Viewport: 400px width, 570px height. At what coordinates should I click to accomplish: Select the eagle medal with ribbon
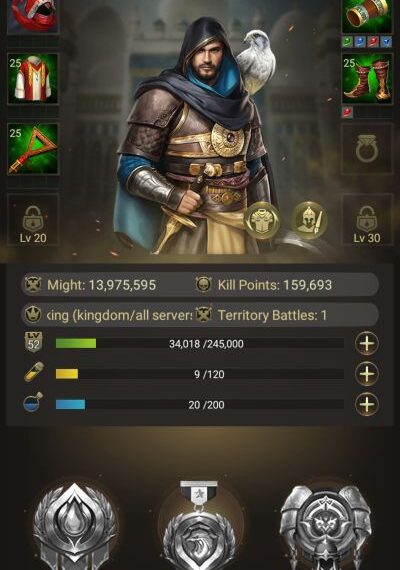[199, 525]
